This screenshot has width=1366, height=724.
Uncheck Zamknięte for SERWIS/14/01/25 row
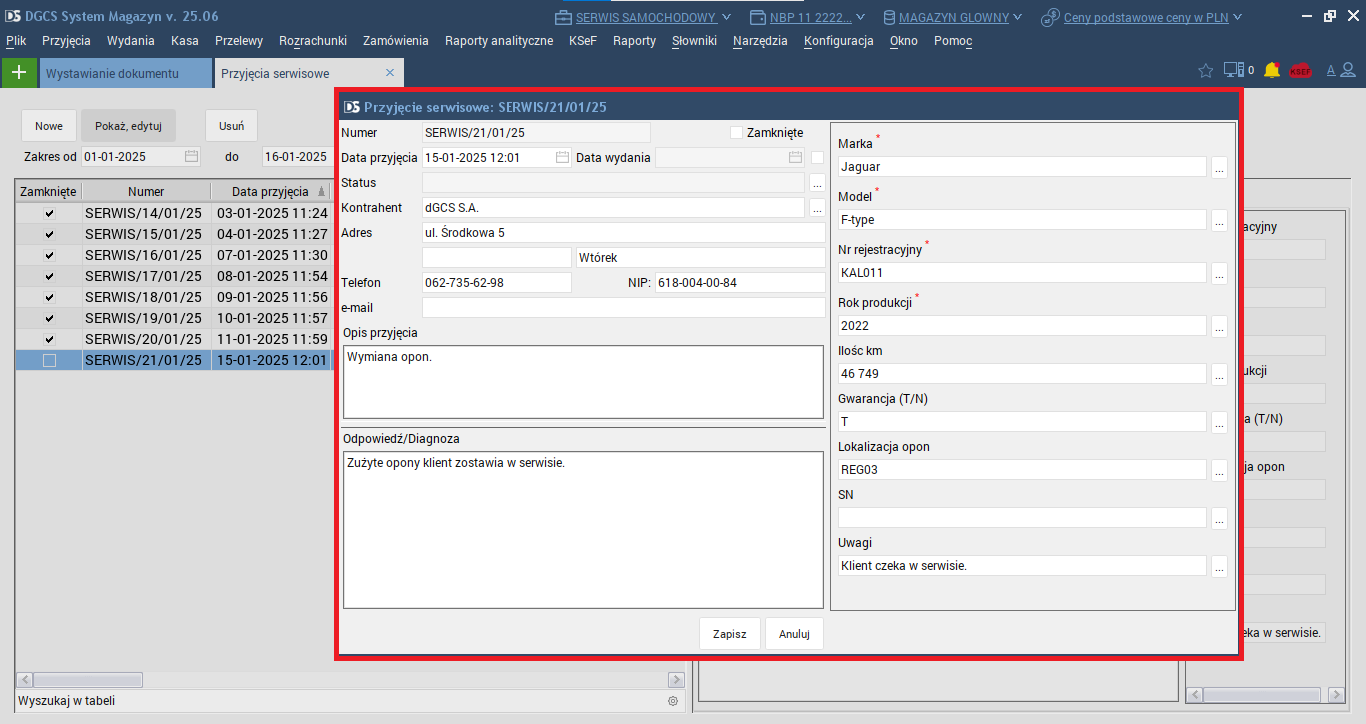pyautogui.click(x=49, y=213)
